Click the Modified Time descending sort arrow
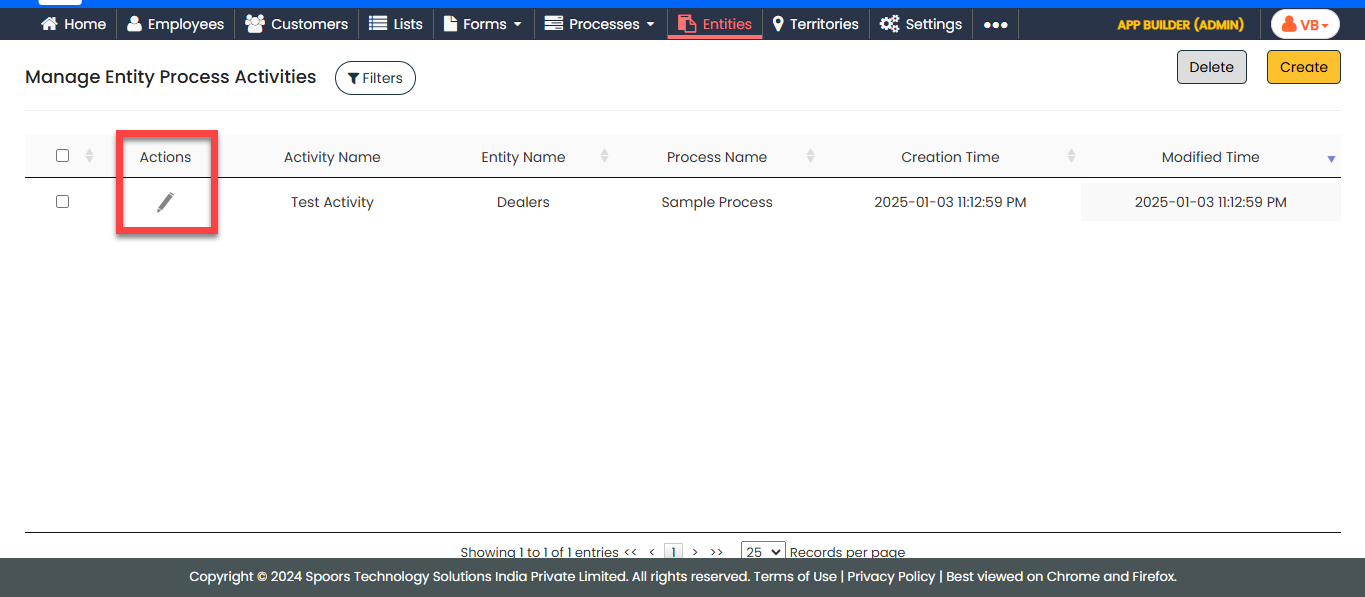The height and width of the screenshot is (597, 1365). point(1330,159)
